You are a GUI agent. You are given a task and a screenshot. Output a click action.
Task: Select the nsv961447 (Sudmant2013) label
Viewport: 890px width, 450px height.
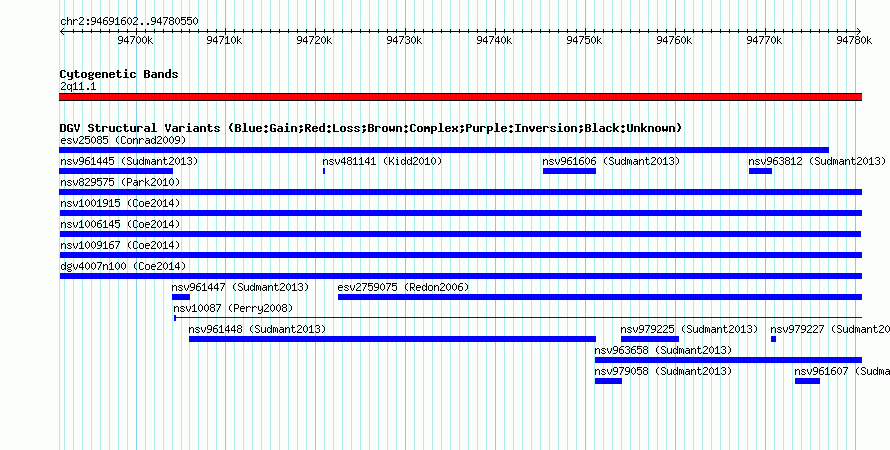tap(240, 287)
